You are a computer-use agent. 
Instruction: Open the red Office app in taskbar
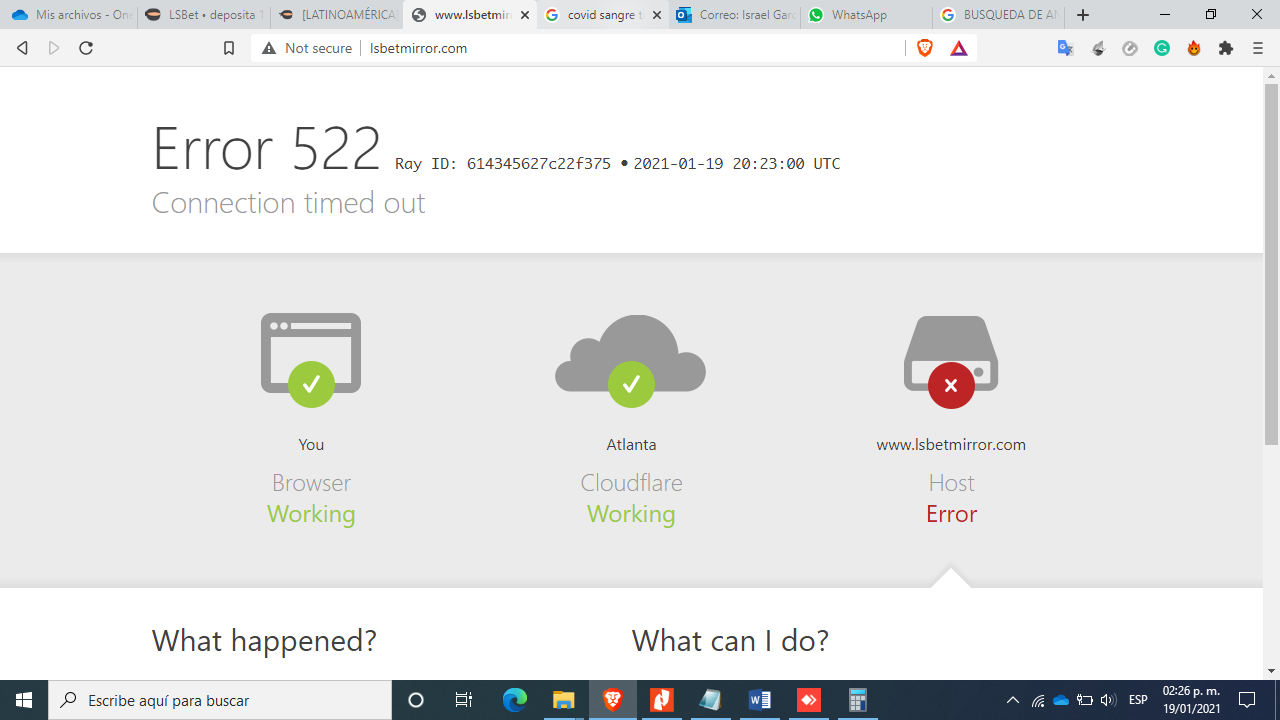[x=662, y=700]
